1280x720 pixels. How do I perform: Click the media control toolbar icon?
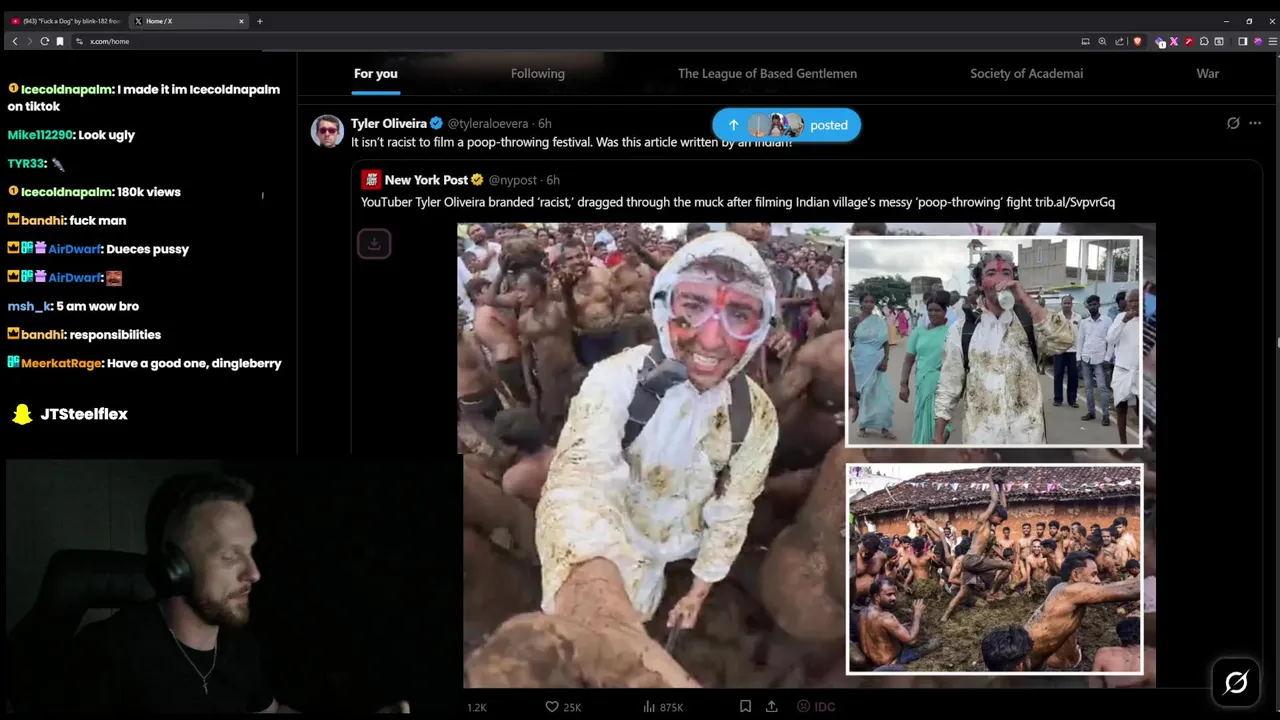tap(1219, 41)
